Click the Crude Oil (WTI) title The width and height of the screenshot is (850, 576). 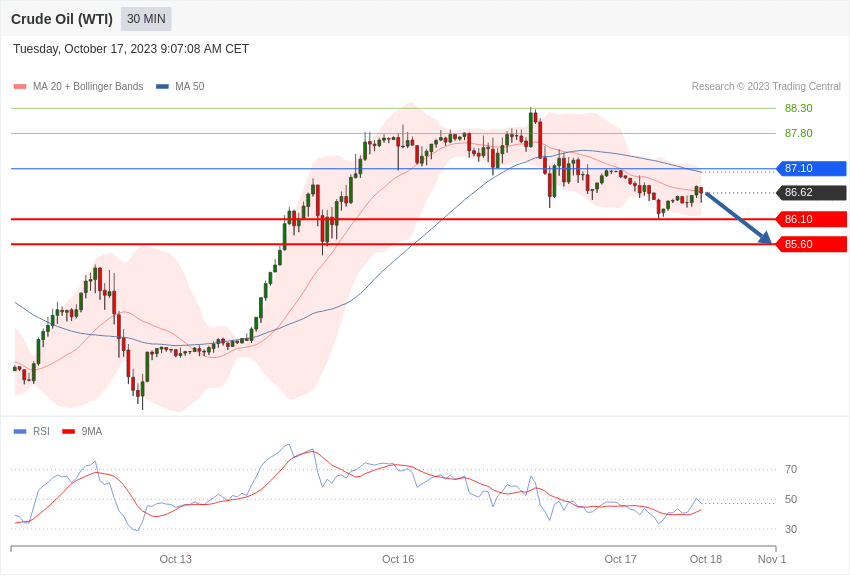point(62,19)
